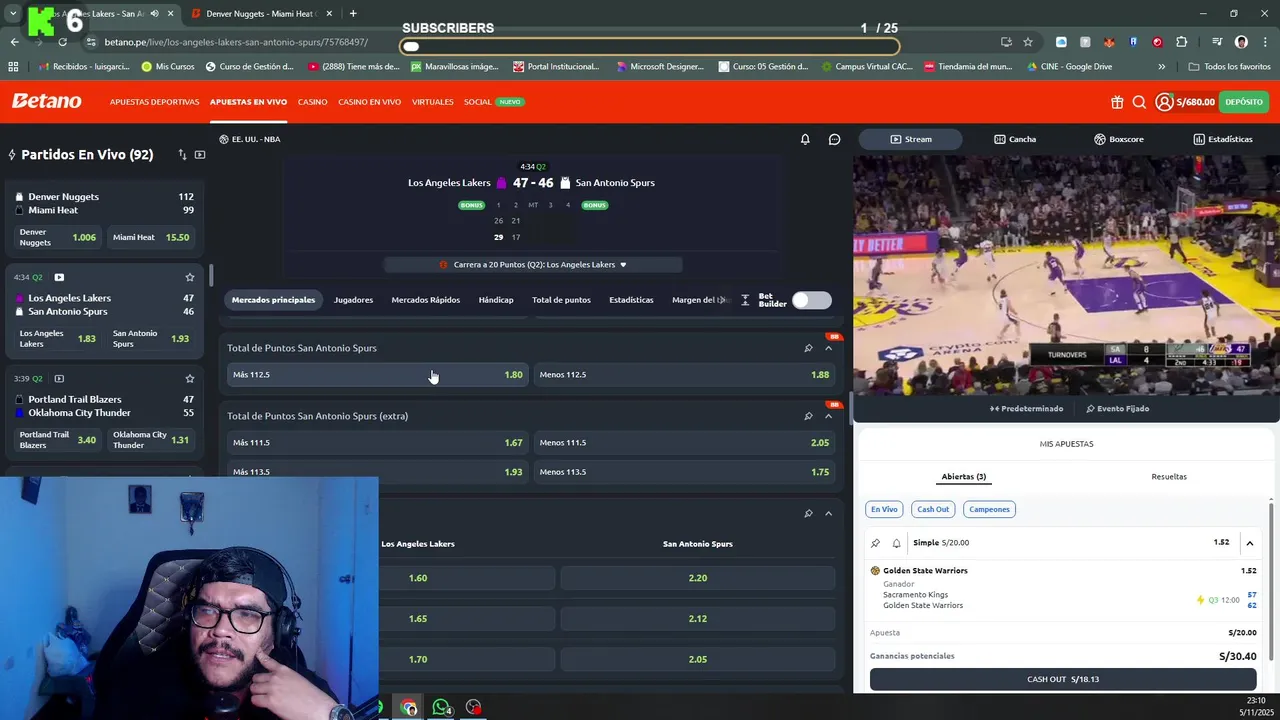This screenshot has width=1280, height=720.
Task: Click the green DEPÓSITO button
Action: point(1244,102)
